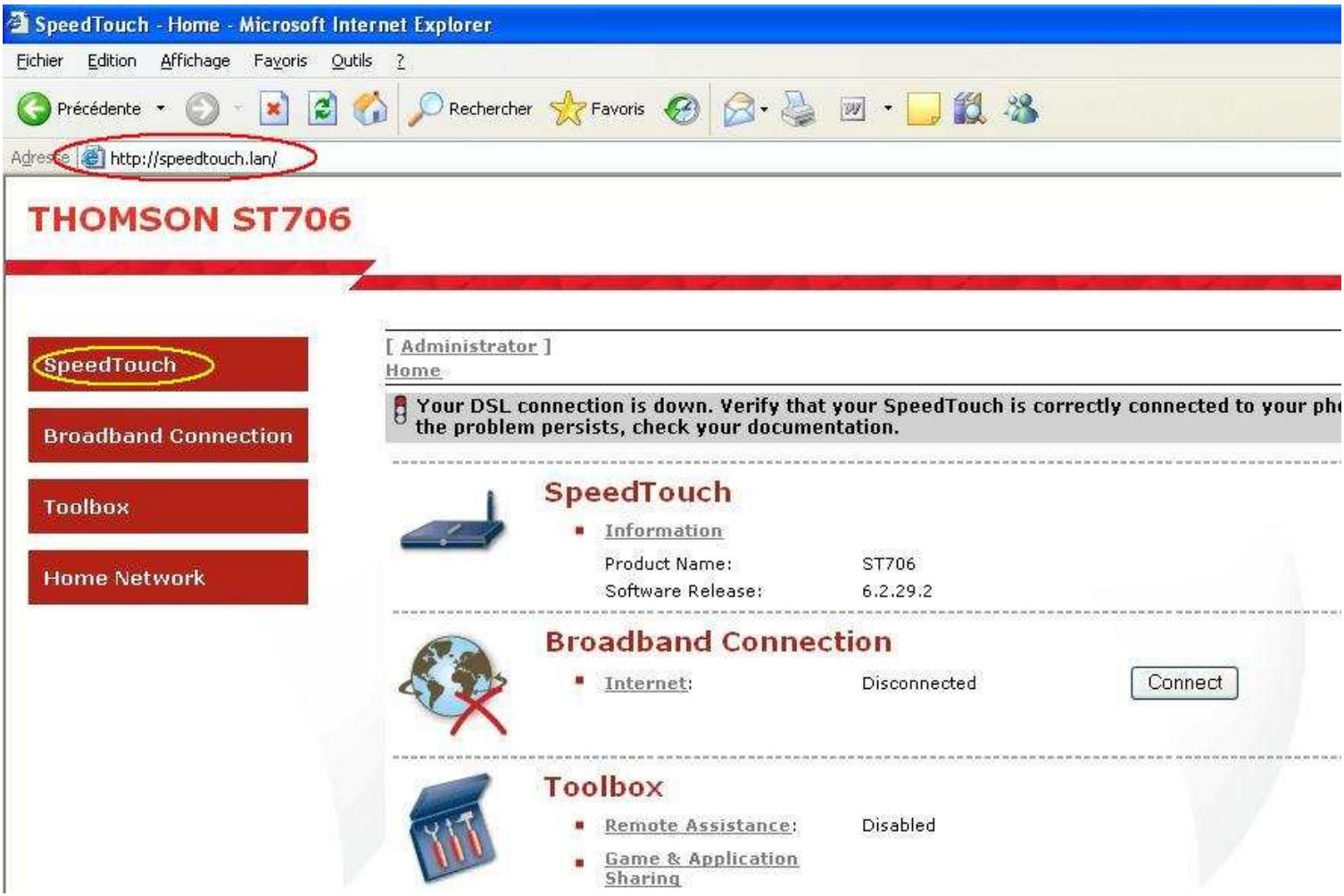The height and width of the screenshot is (896, 1344).
Task: Open the Edition menu
Action: [x=112, y=61]
